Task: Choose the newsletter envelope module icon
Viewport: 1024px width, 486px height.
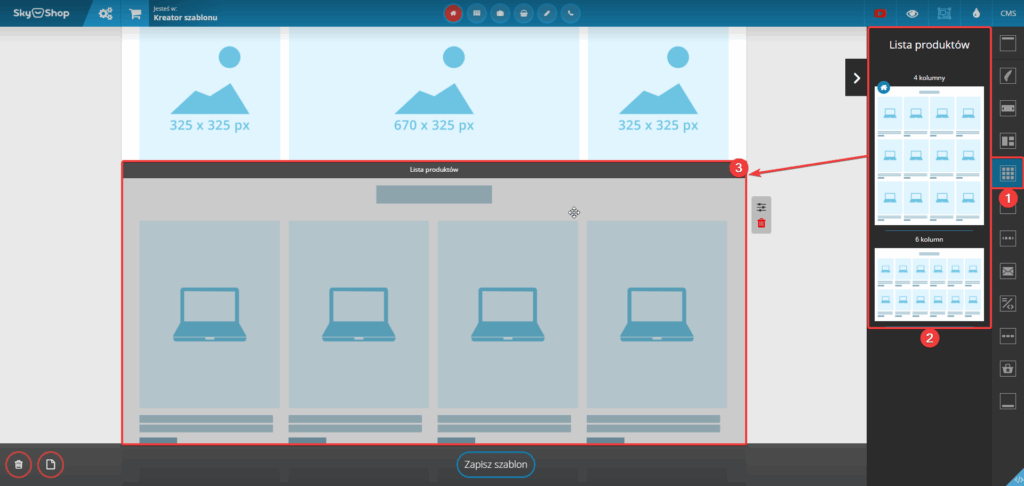Action: pos(1007,270)
